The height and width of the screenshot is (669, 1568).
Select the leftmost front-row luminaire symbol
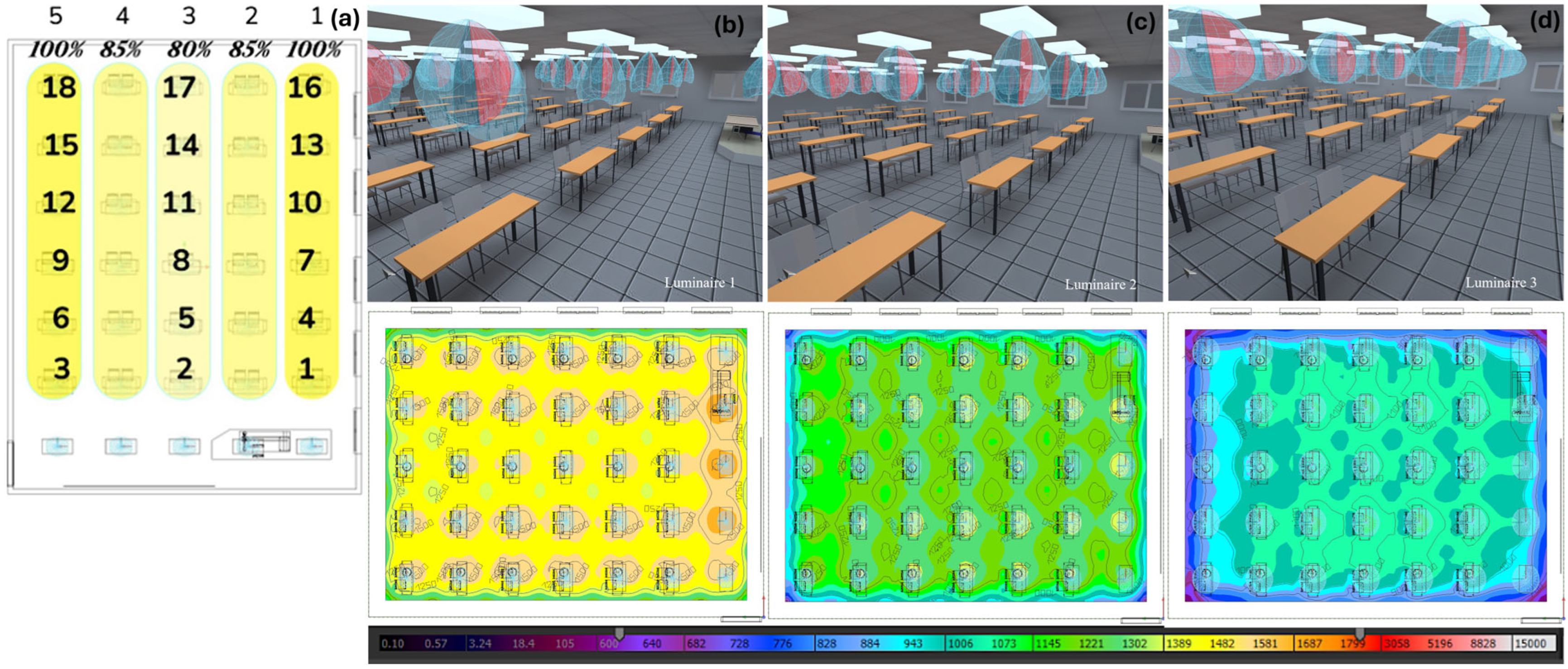58,446
